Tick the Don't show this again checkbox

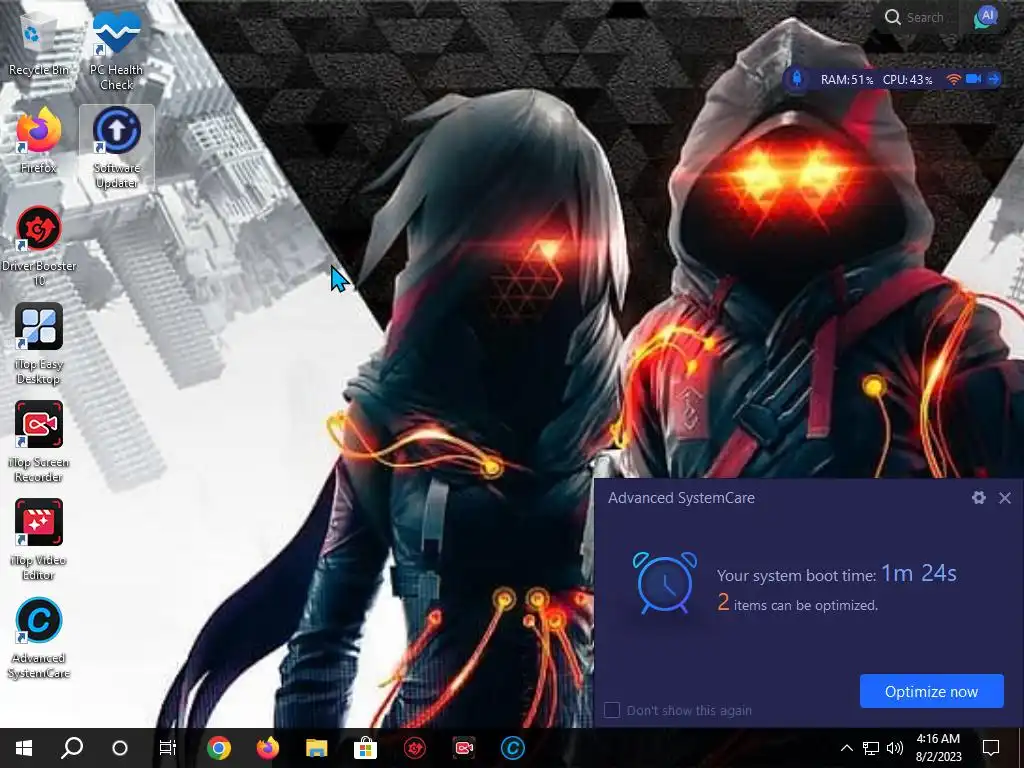612,710
